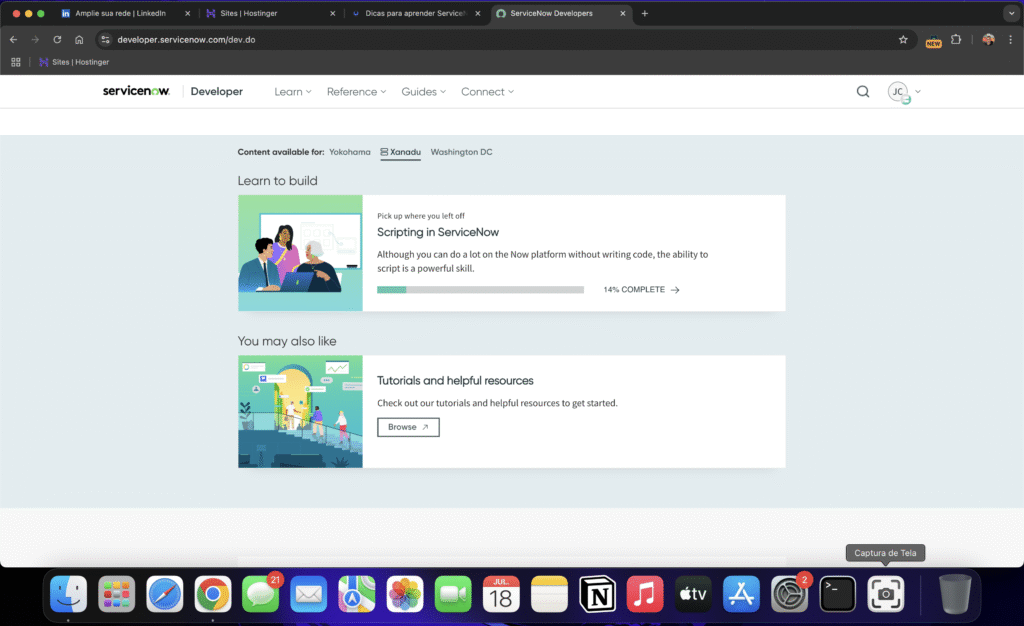This screenshot has width=1024, height=626.
Task: Switch to the LinkedIn browser tab
Action: coord(121,13)
